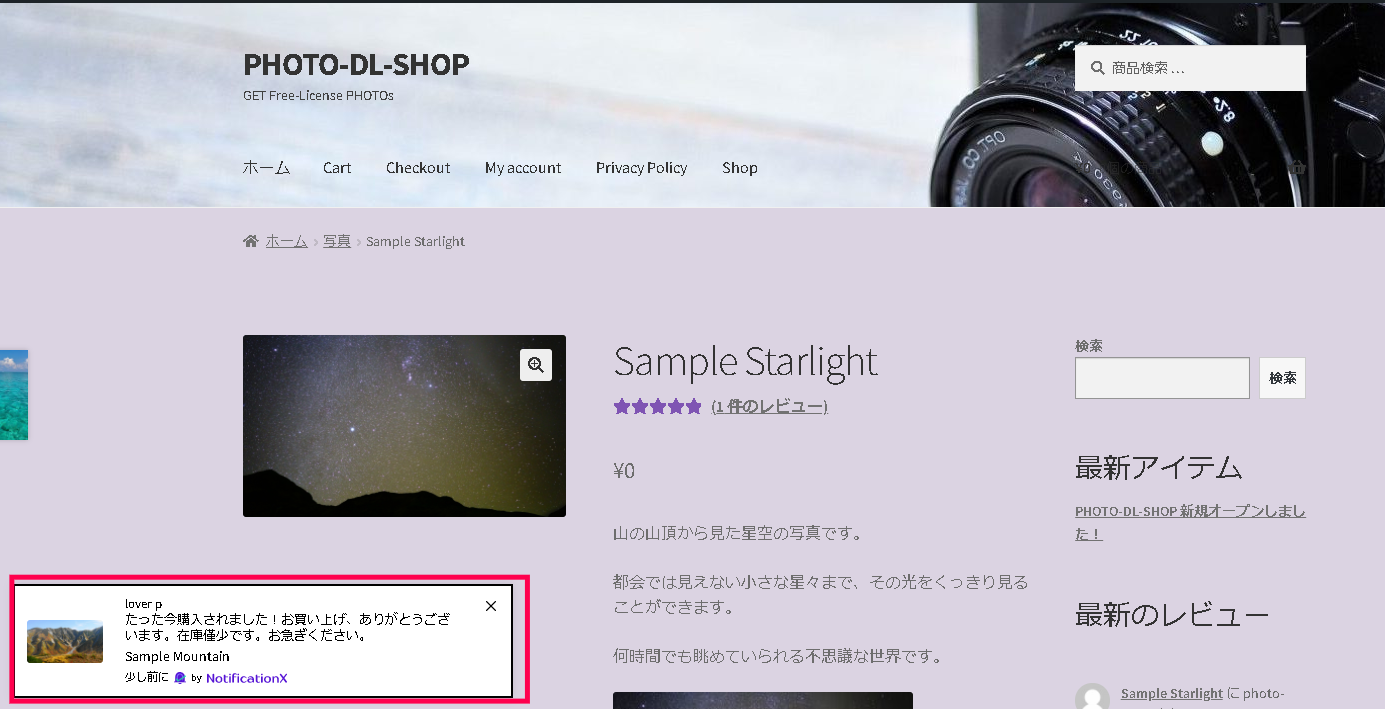1385x709 pixels.
Task: Click the 商品検索 product search field
Action: [1190, 68]
